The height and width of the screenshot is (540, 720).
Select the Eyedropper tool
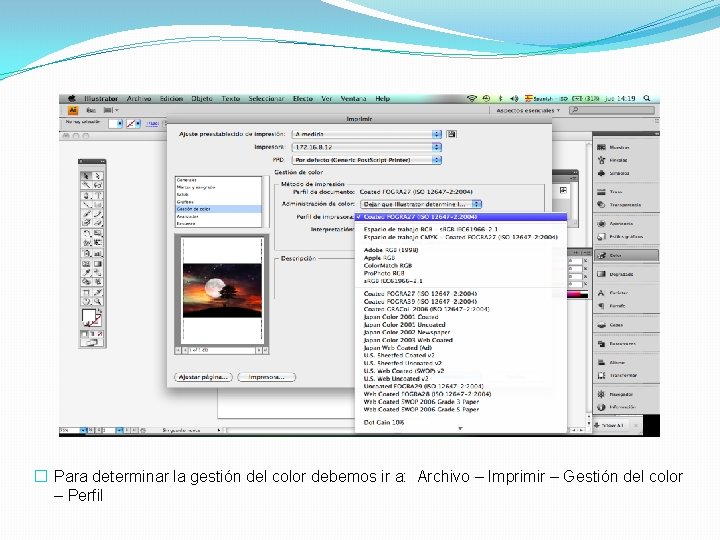[x=86, y=273]
